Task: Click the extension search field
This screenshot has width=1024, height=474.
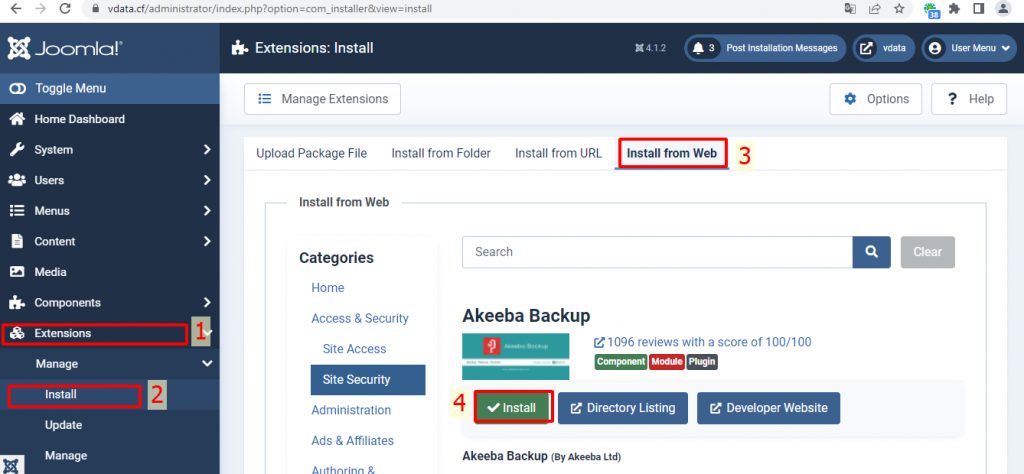Action: pos(657,252)
